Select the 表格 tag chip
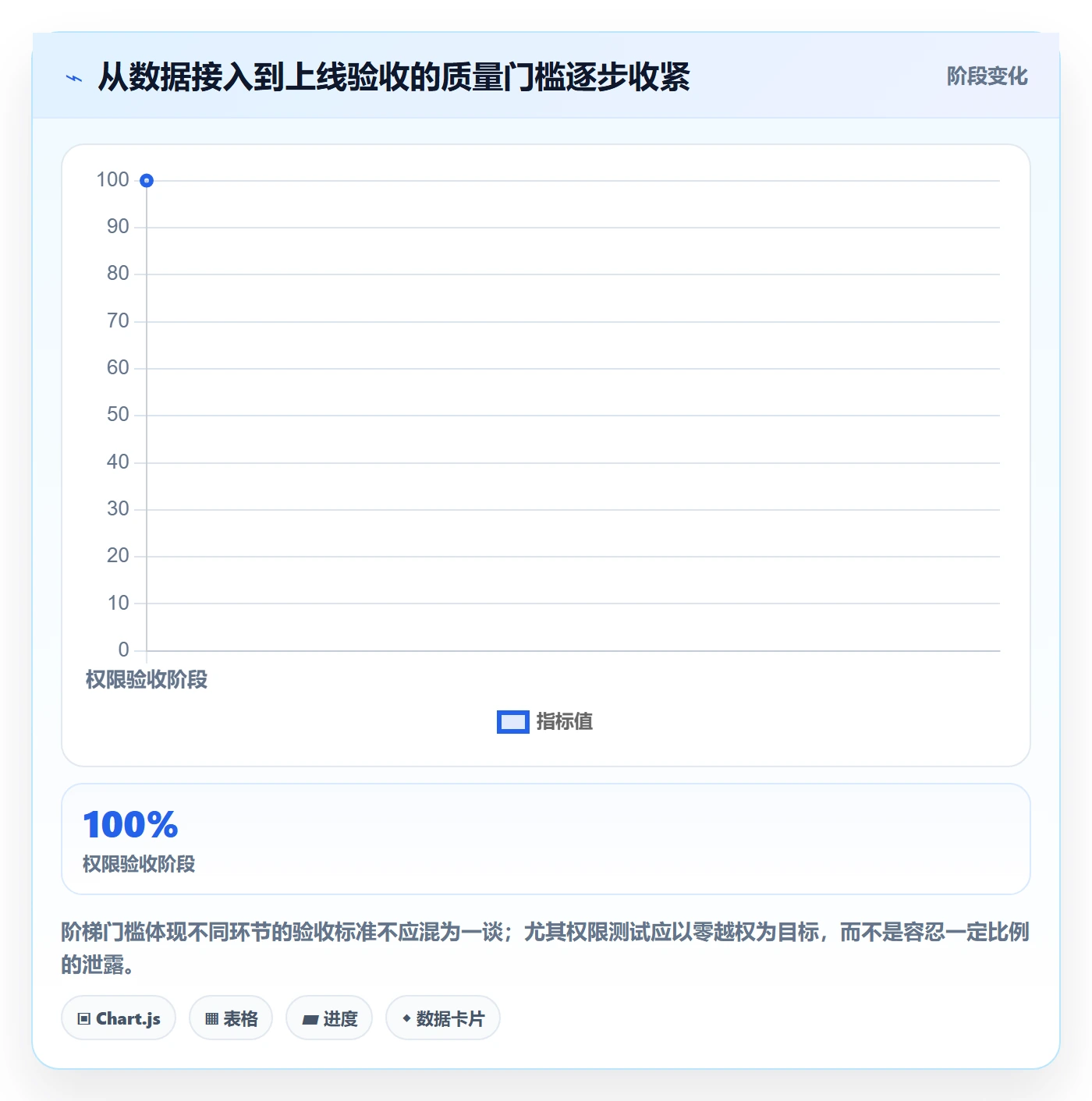The image size is (1092, 1101). coord(231,1018)
